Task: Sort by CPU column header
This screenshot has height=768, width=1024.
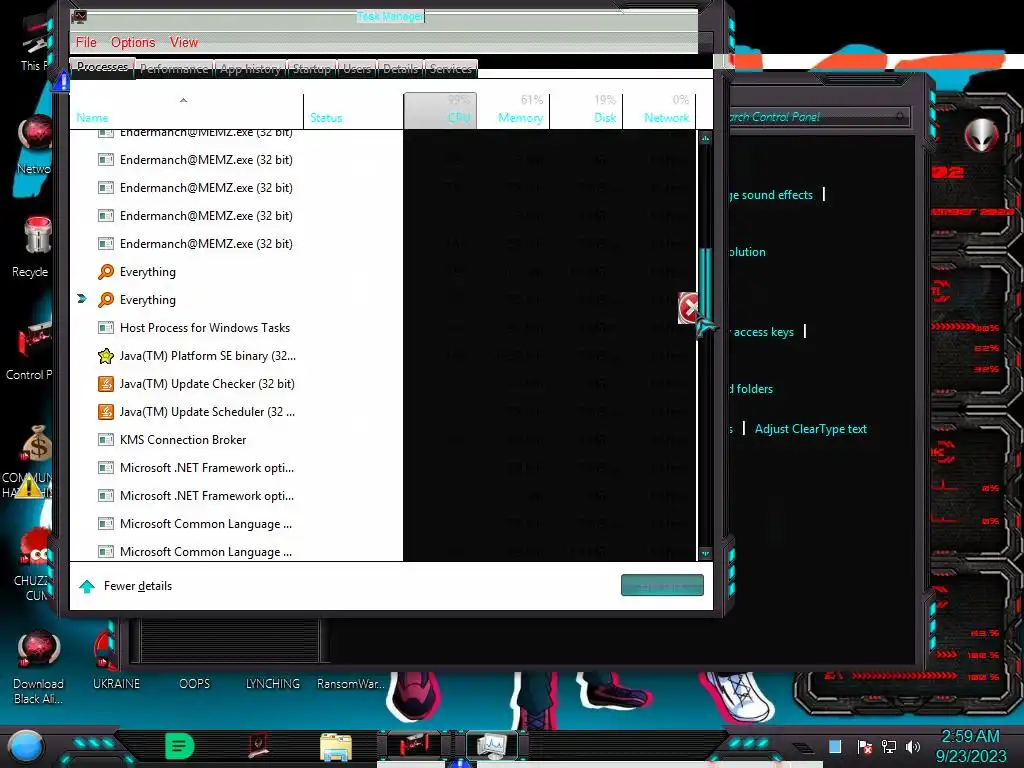Action: click(440, 111)
